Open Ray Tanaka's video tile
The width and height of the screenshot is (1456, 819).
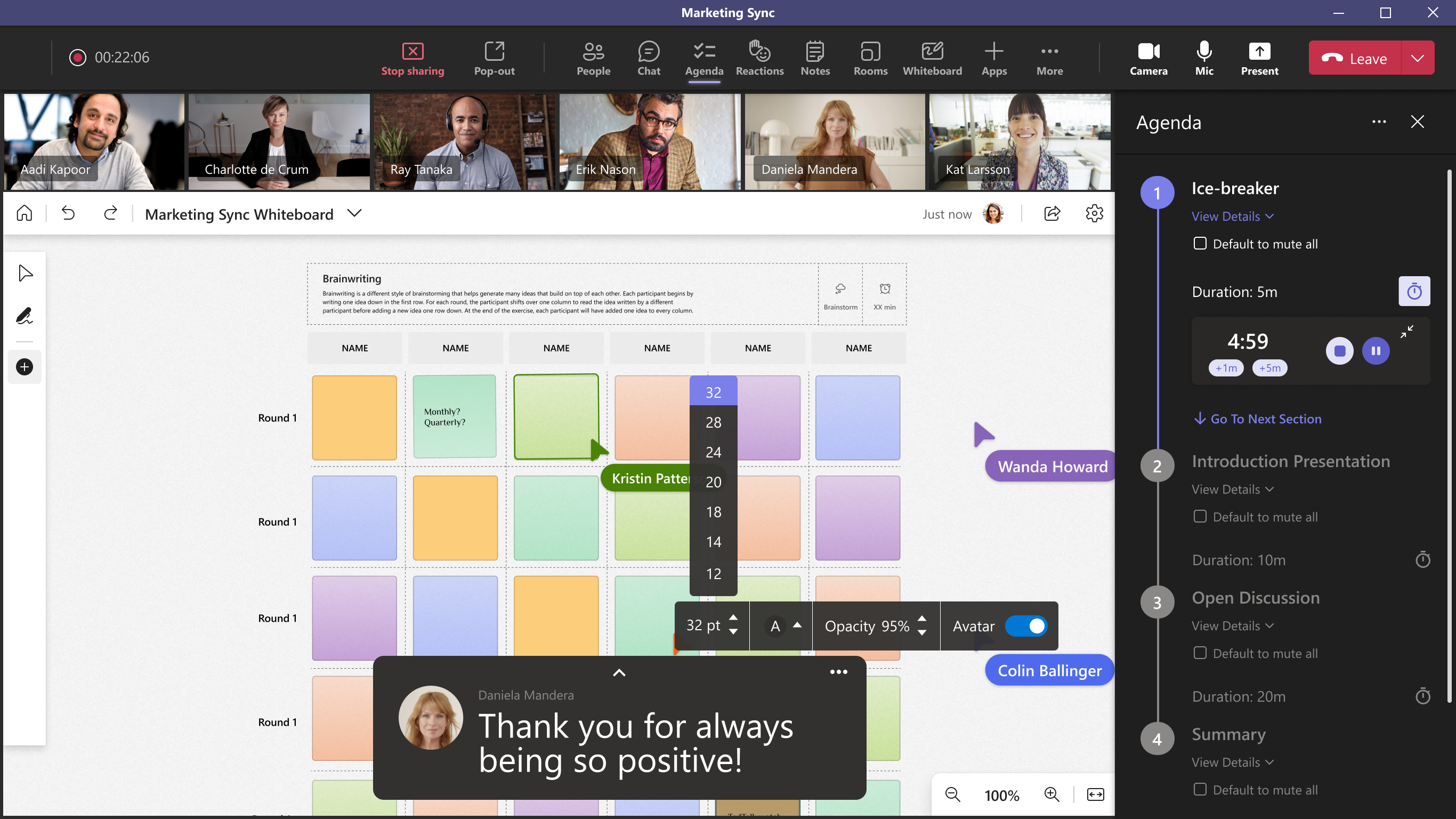tap(464, 141)
